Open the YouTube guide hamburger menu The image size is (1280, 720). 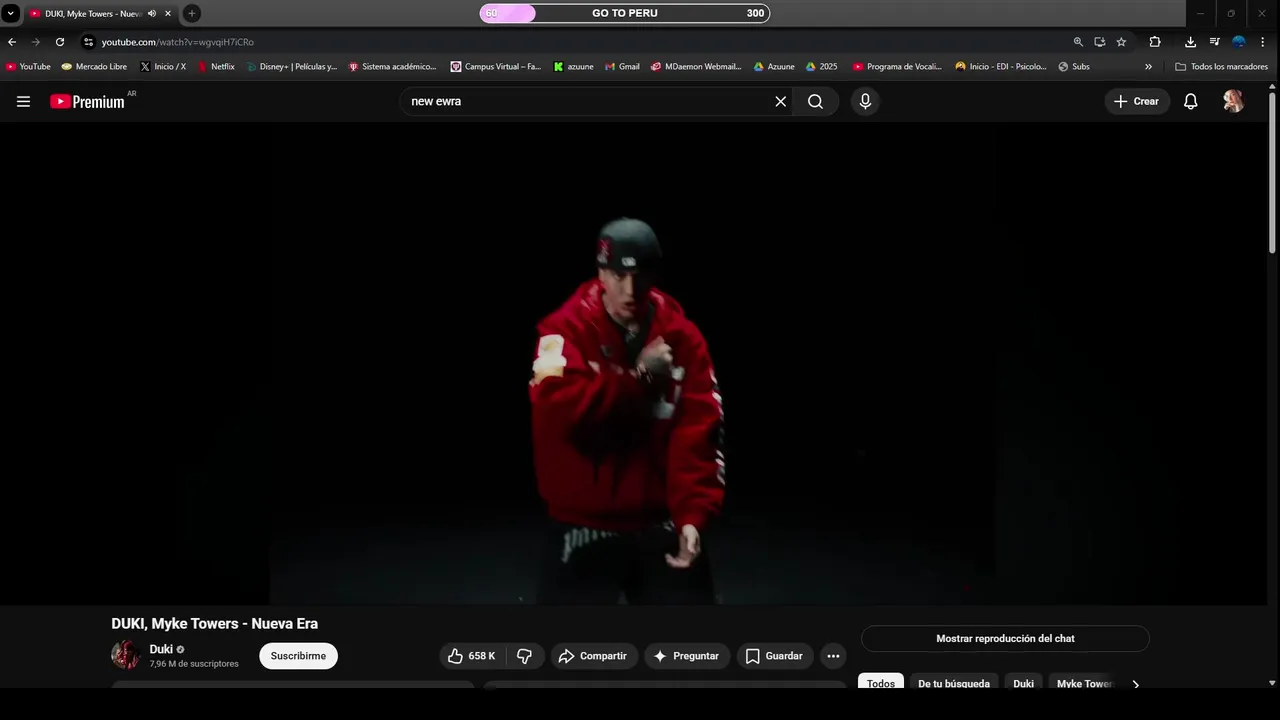pos(23,101)
